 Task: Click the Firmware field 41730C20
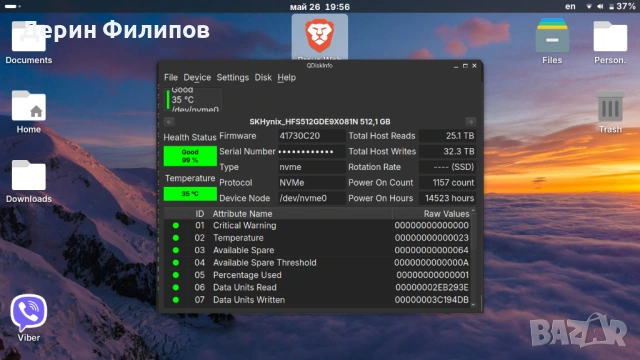[x=311, y=136]
